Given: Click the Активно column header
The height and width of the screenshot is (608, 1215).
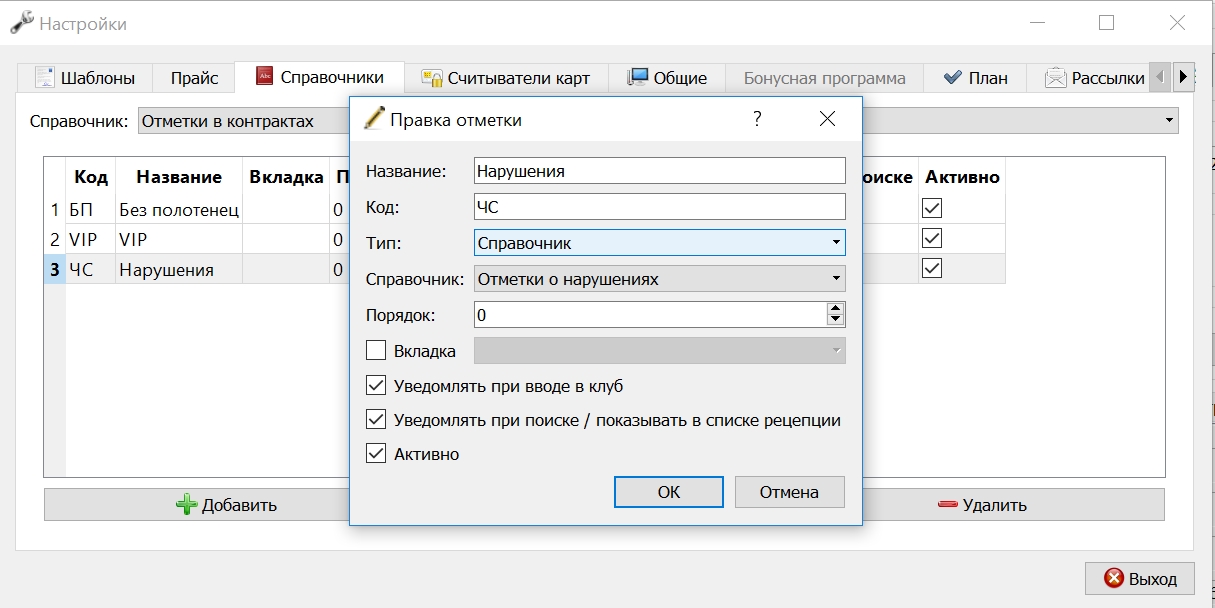Looking at the screenshot, I should click(962, 177).
